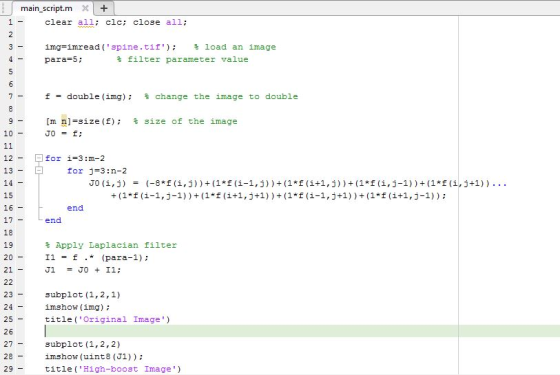This screenshot has width=560, height=375.
Task: Click 'subplot(1,2,1)' call
Action: 82,295
